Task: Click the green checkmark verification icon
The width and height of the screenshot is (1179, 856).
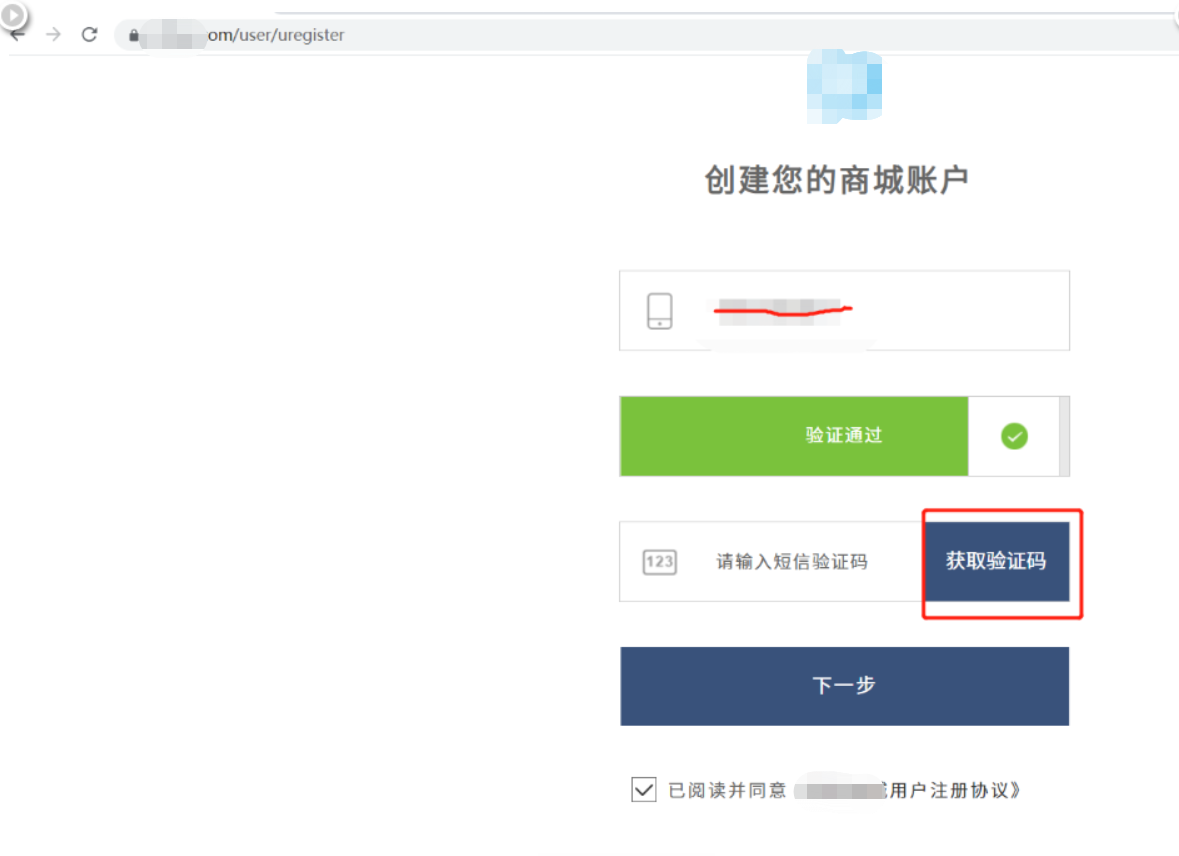Action: 1014,436
